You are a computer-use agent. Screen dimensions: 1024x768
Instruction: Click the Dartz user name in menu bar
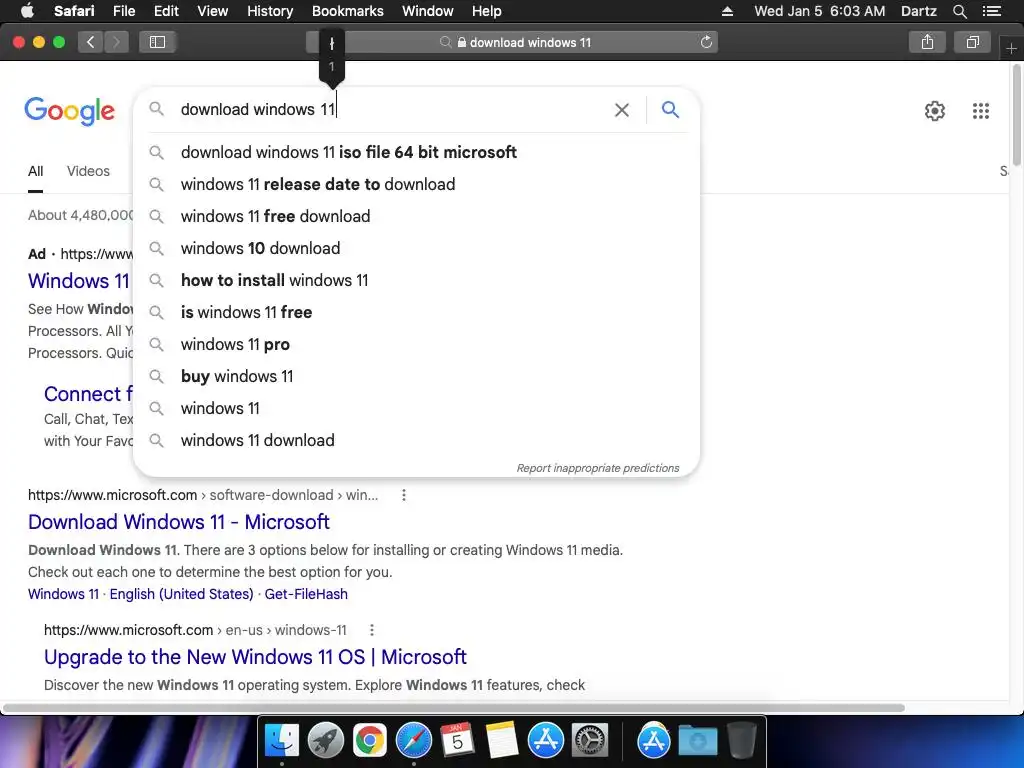pos(918,11)
